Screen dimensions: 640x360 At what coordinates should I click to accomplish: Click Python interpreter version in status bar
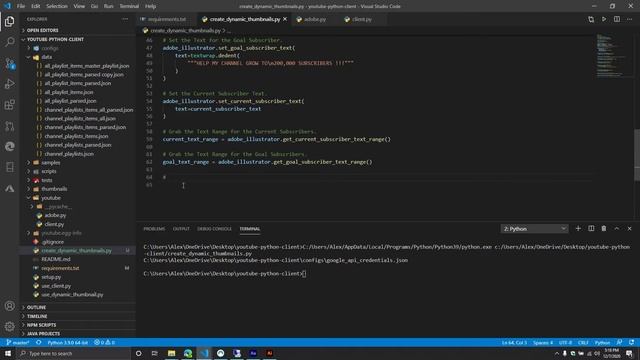(x=67, y=342)
